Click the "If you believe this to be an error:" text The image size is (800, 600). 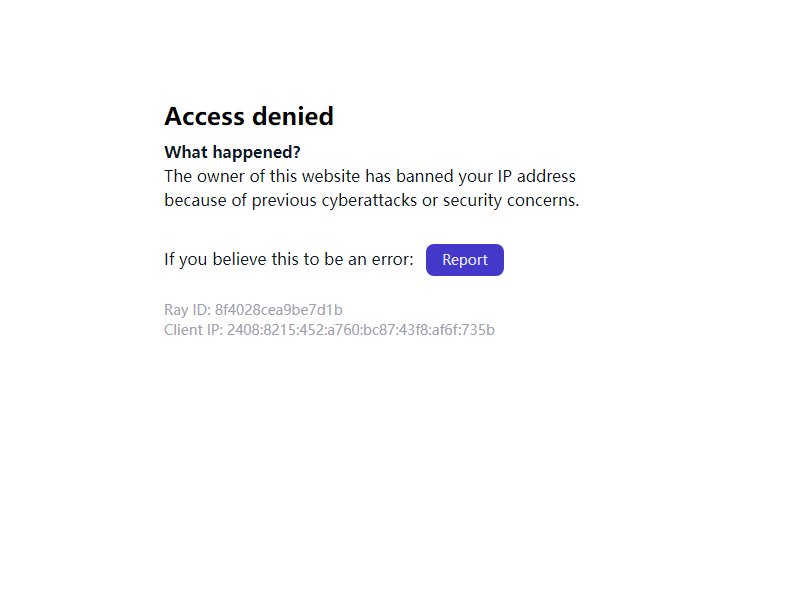coord(289,260)
